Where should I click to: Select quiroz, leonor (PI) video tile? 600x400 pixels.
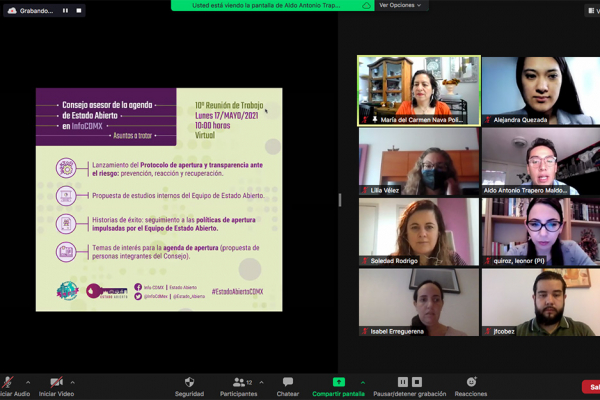click(x=541, y=232)
